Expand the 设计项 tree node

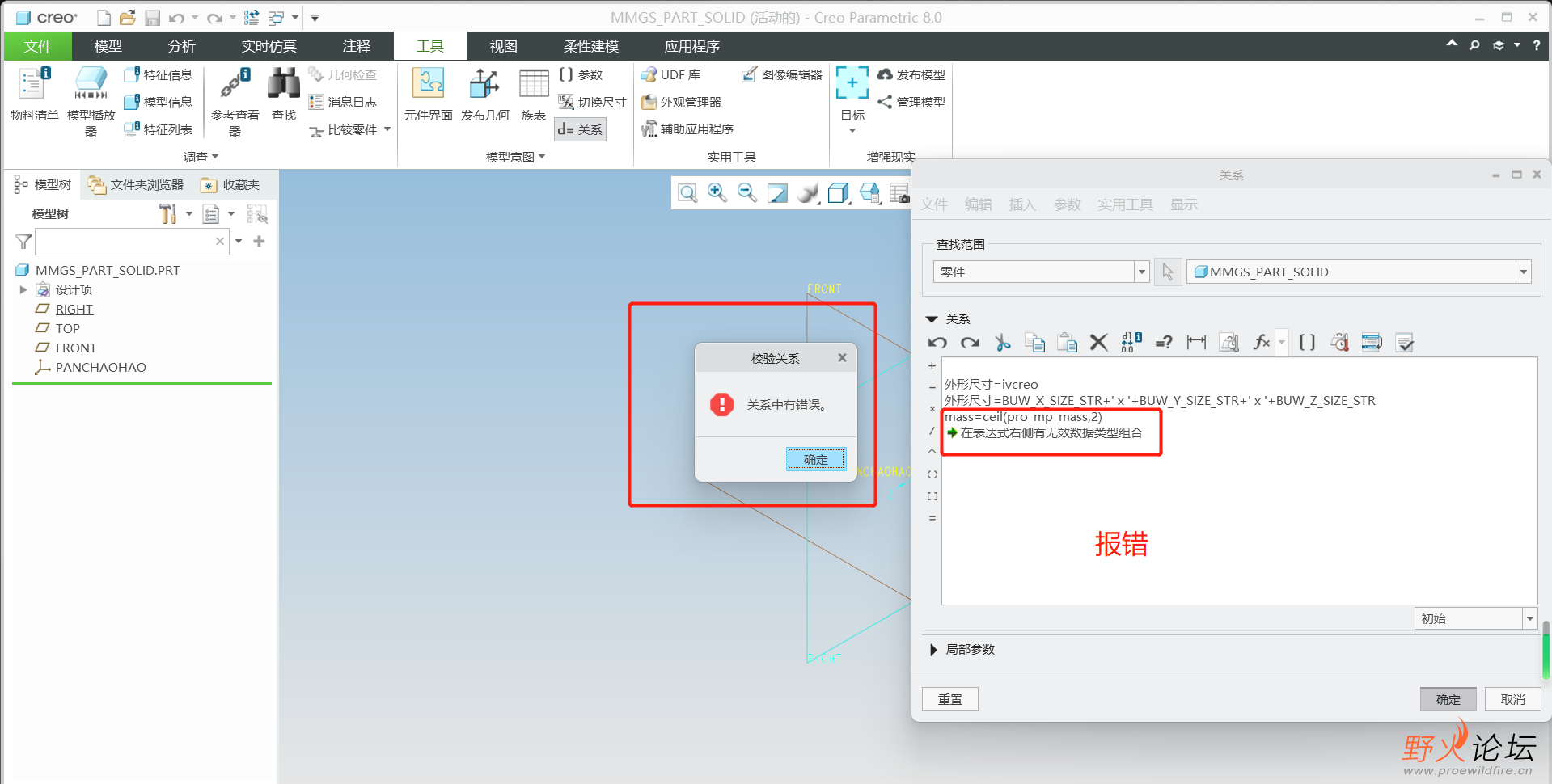point(23,289)
